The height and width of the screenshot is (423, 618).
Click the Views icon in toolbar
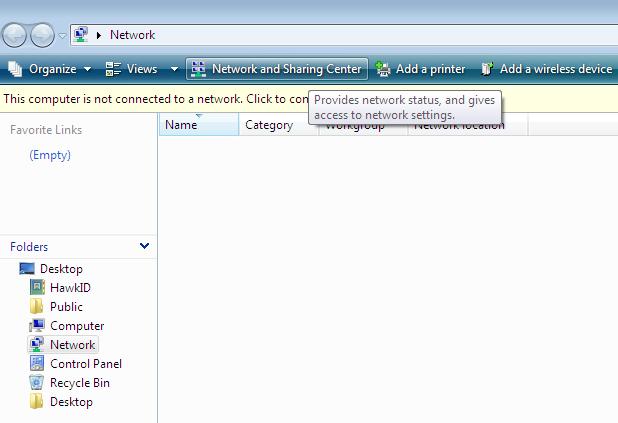click(x=113, y=69)
